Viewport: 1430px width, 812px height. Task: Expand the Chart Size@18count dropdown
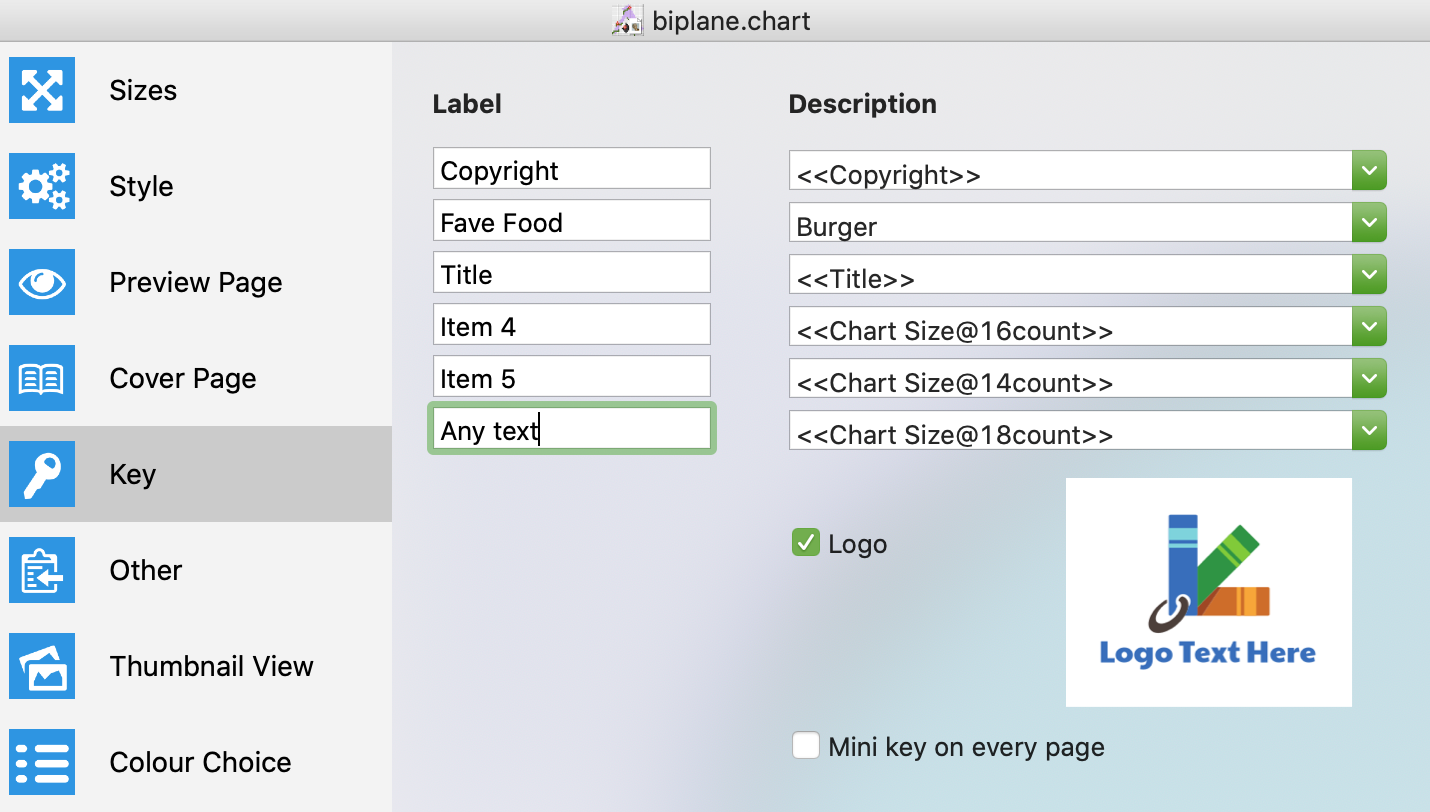(1369, 431)
